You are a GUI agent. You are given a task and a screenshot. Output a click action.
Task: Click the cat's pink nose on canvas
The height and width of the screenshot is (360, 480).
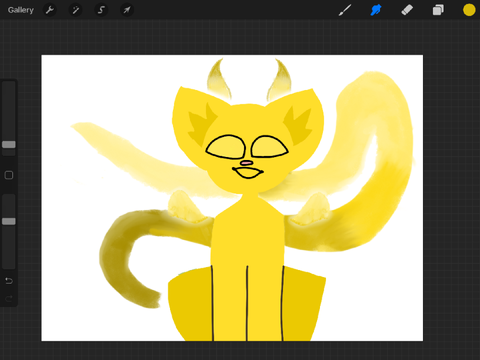[x=247, y=163]
